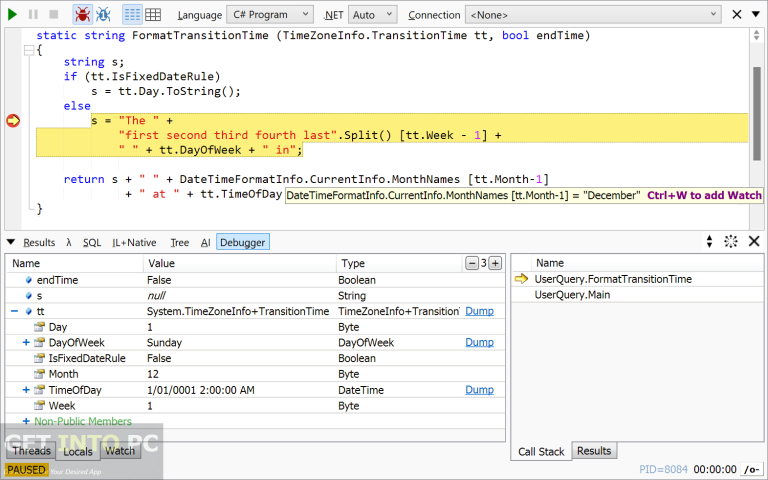Toggle the blue bug break-on-exceptions icon

[103, 15]
